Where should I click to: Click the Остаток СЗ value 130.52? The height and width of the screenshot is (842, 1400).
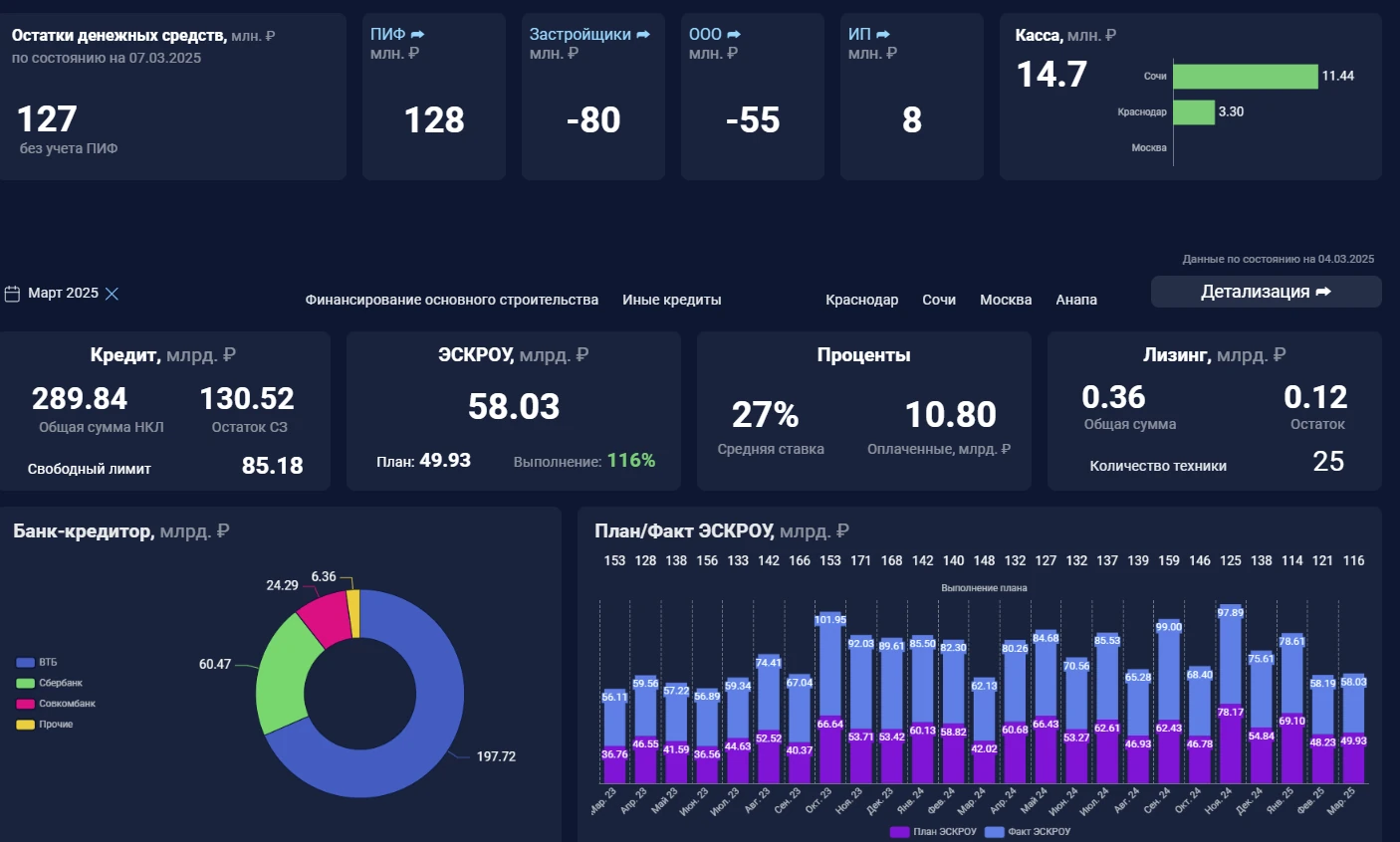coord(247,399)
